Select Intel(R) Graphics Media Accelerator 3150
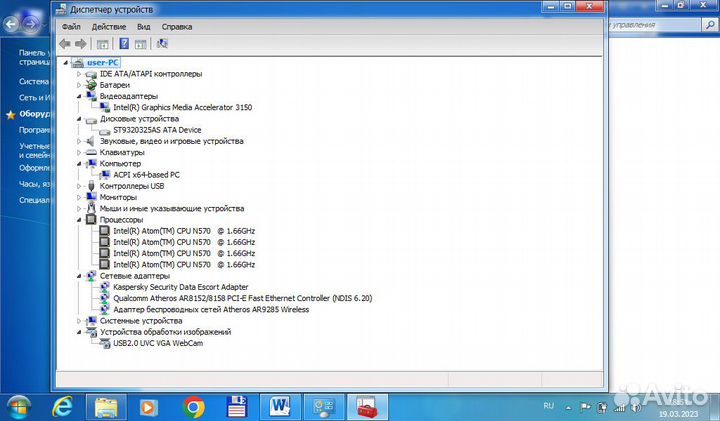Screen dimensions: 720x421 coord(182,107)
